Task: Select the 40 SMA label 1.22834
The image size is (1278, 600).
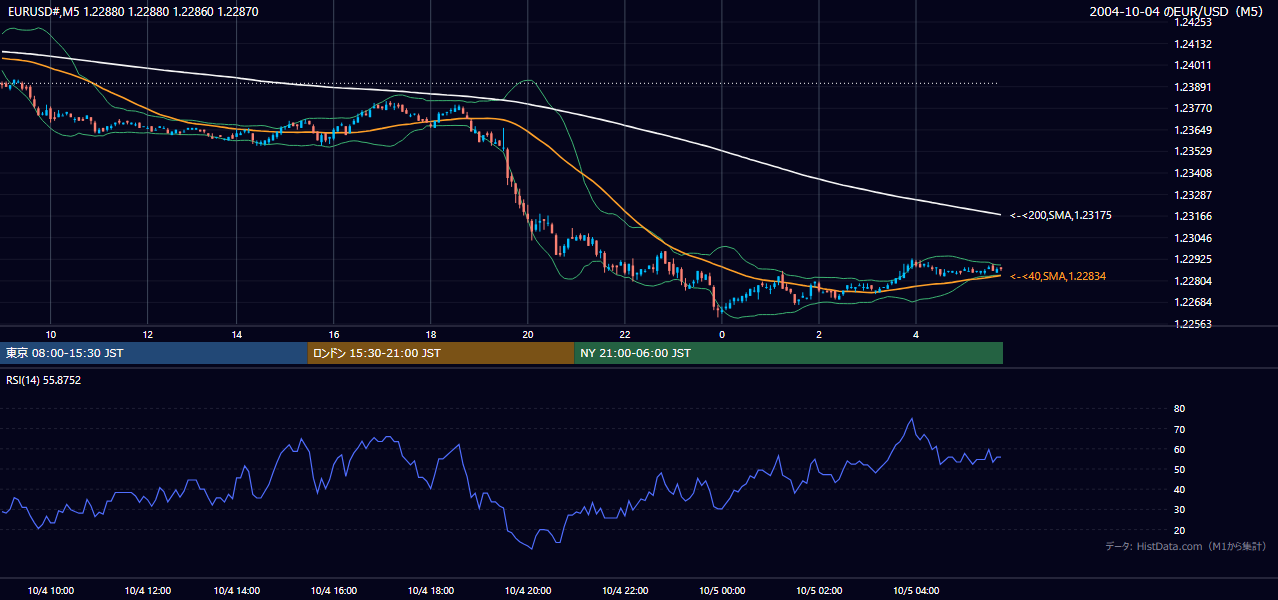Action: 1058,276
